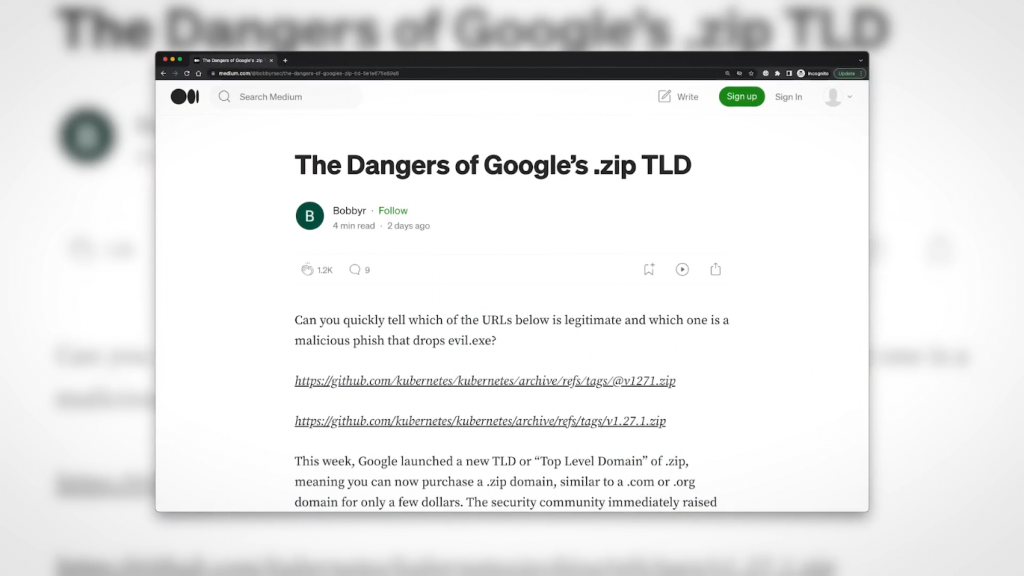Select 'The Dangers of Google's .zip' tab
The image size is (1024, 576).
click(x=232, y=60)
